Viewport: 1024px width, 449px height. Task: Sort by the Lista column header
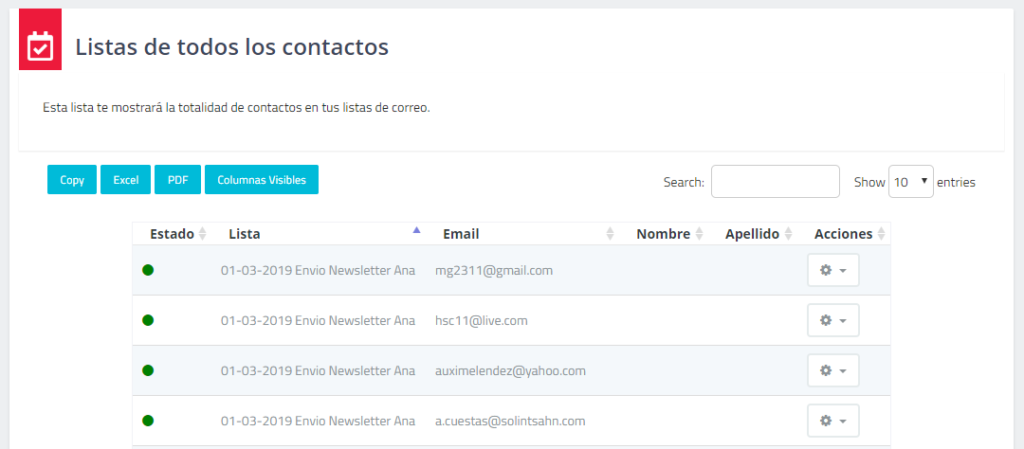(245, 234)
